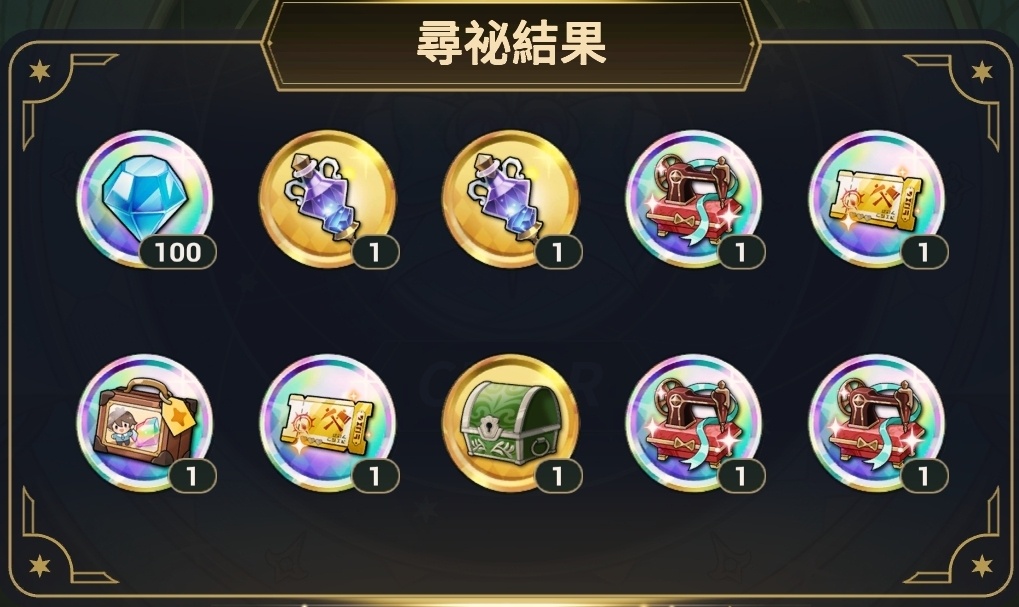Screen dimensions: 1019x607
Task: Click the quantity badge on the suitcase reward
Action: [192, 476]
